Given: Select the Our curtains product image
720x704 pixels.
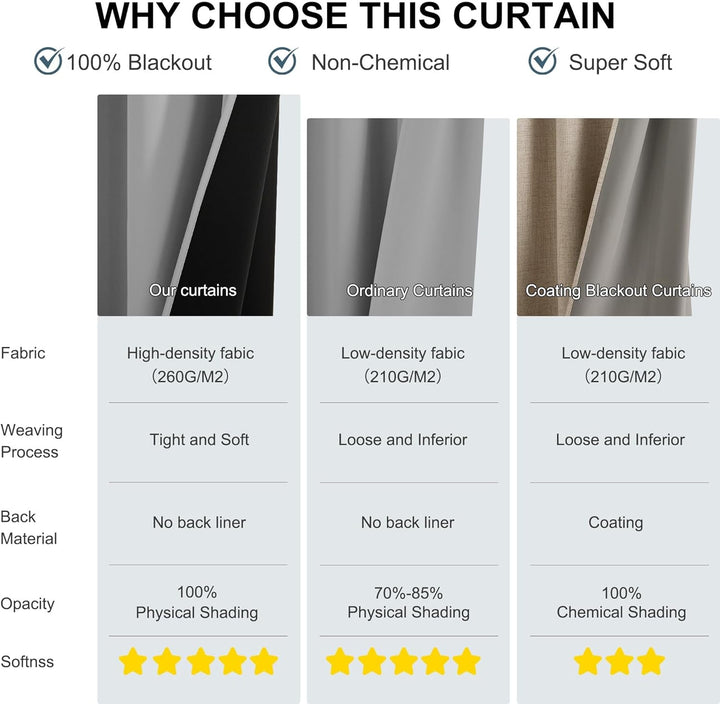Looking at the screenshot, I should click(x=189, y=205).
